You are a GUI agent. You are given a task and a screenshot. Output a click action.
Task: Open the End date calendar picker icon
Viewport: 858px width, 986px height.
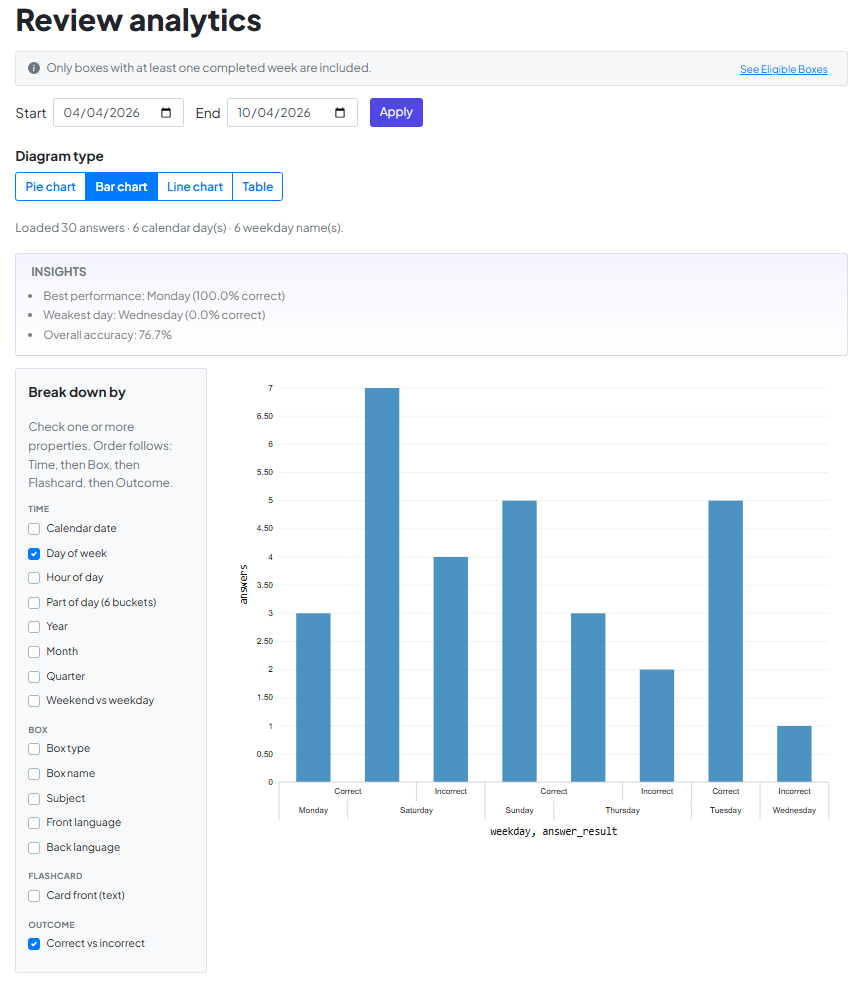coord(340,113)
